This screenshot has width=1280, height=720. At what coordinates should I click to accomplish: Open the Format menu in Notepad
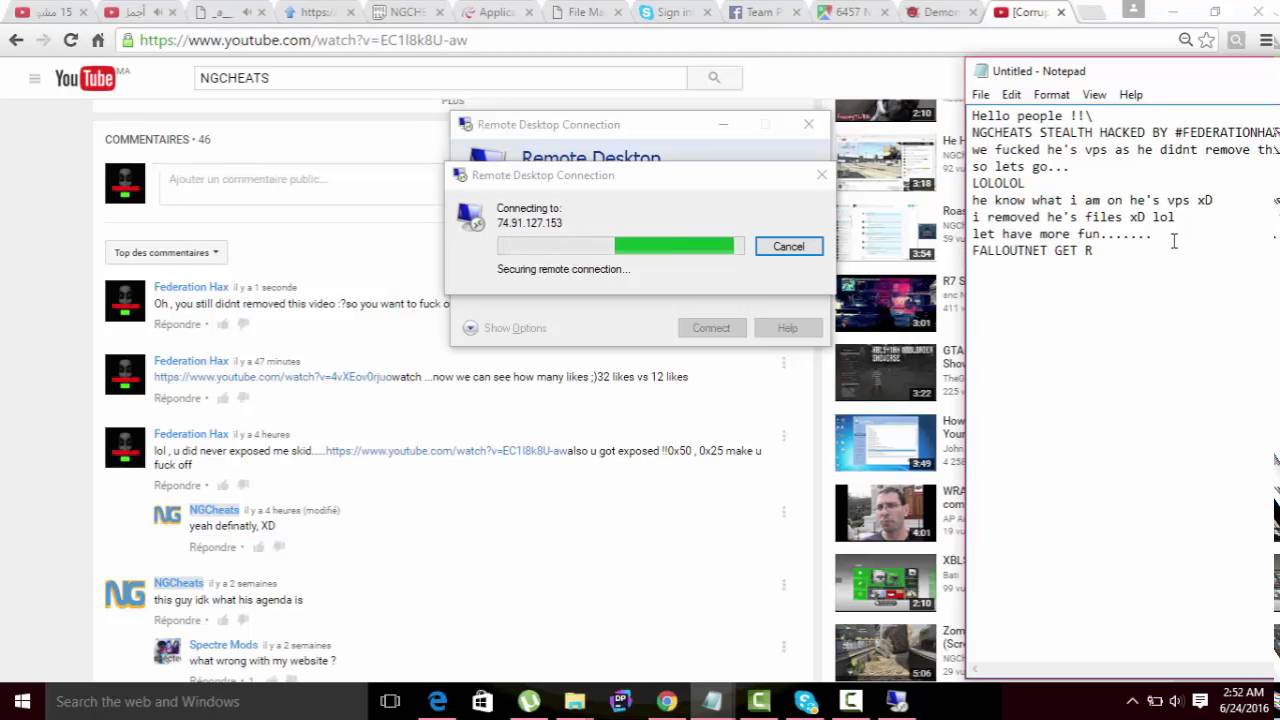click(1051, 94)
